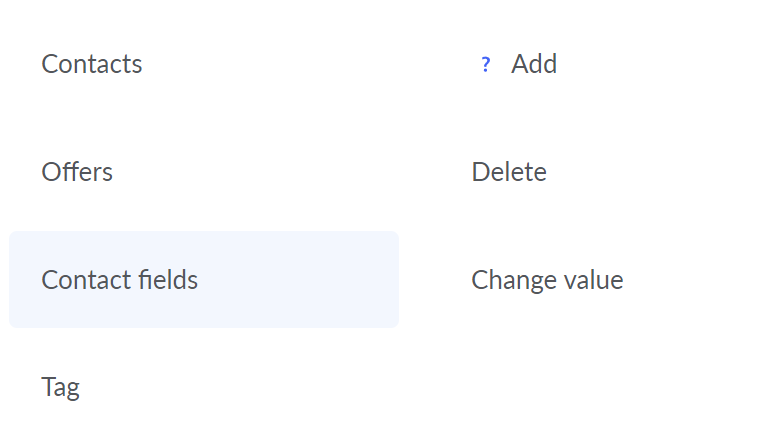This screenshot has height=424, width=760.
Task: Pick the Add action
Action: click(x=534, y=64)
